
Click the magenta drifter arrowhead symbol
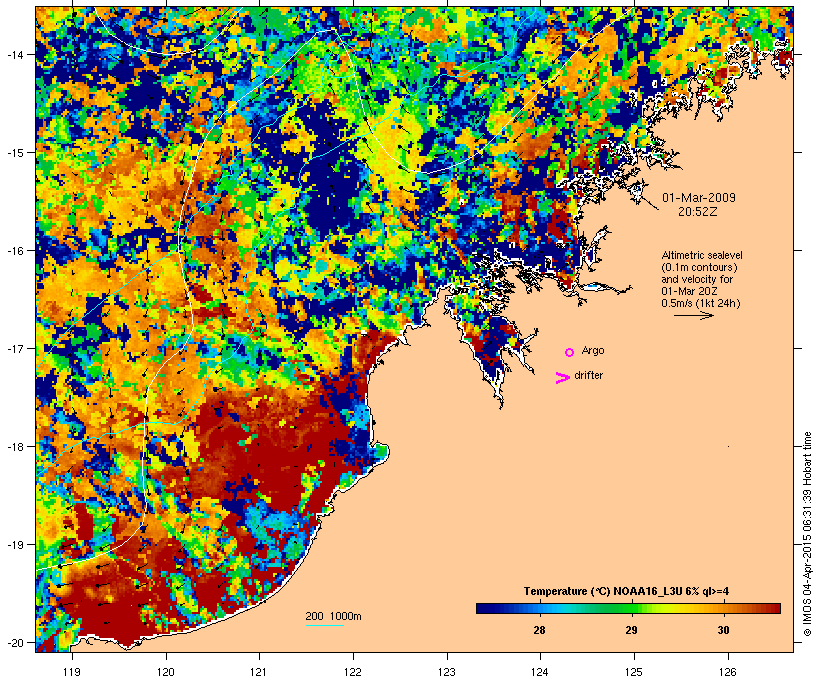563,378
